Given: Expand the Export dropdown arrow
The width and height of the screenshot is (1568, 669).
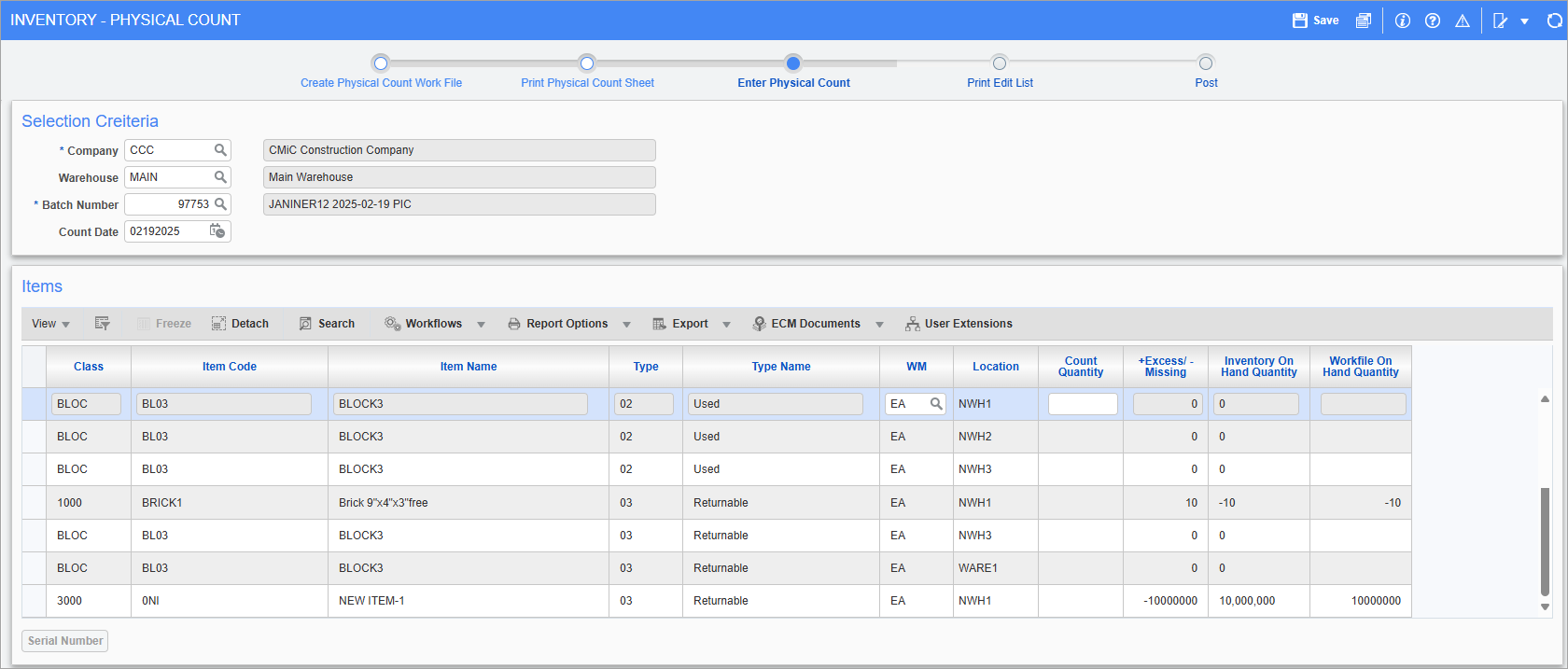Looking at the screenshot, I should (726, 325).
